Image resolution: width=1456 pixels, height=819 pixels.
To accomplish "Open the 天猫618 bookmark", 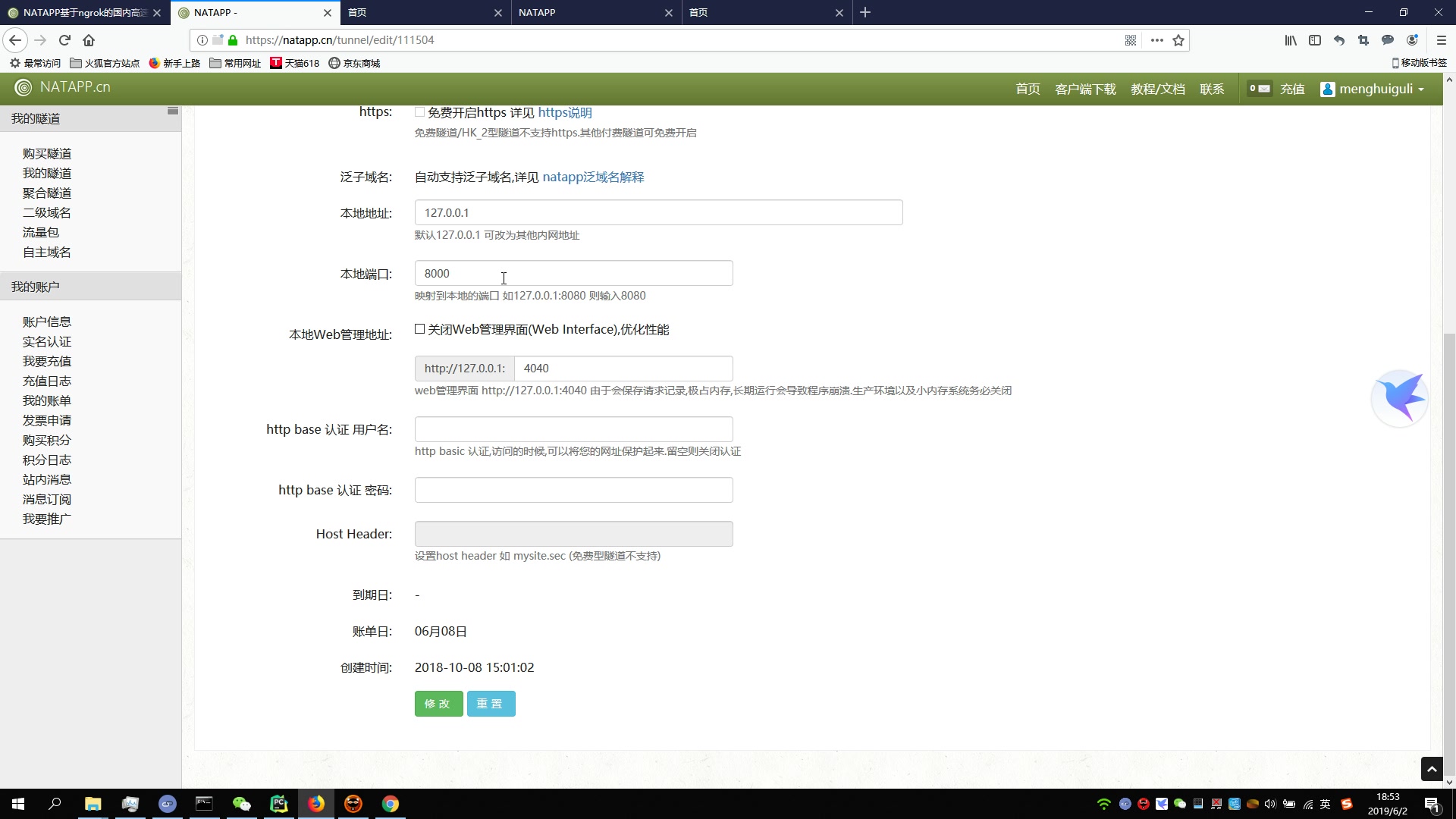I will 295,63.
